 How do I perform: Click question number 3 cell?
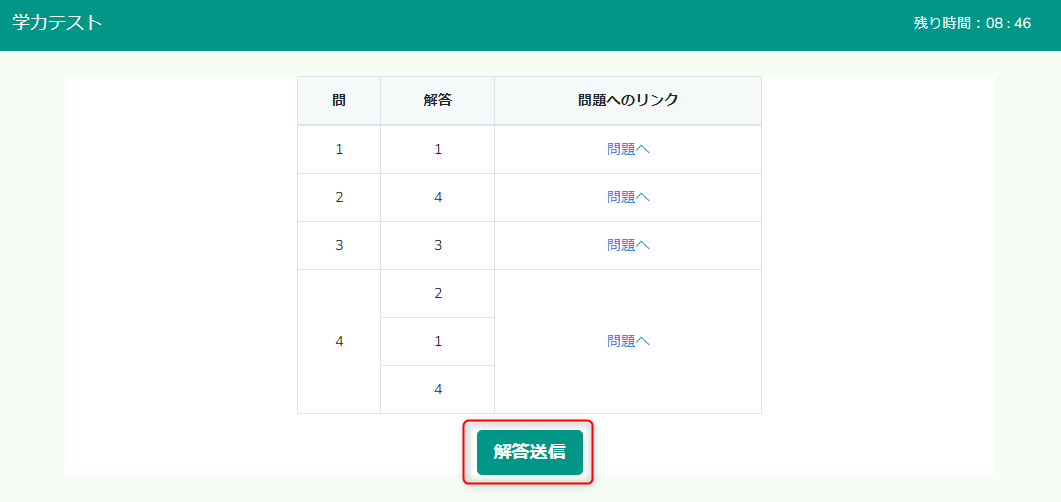coord(339,246)
